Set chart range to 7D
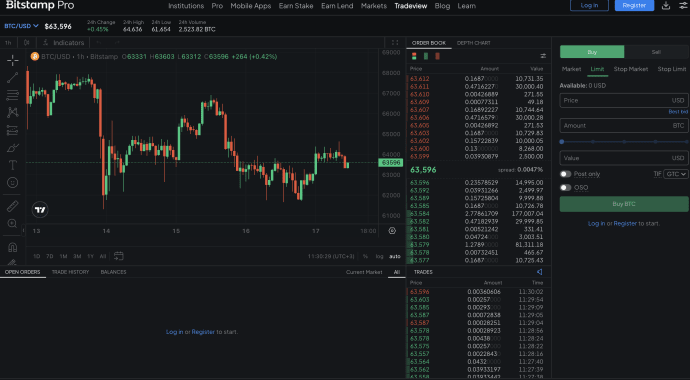Viewport: 690px width, 380px height. pos(50,256)
